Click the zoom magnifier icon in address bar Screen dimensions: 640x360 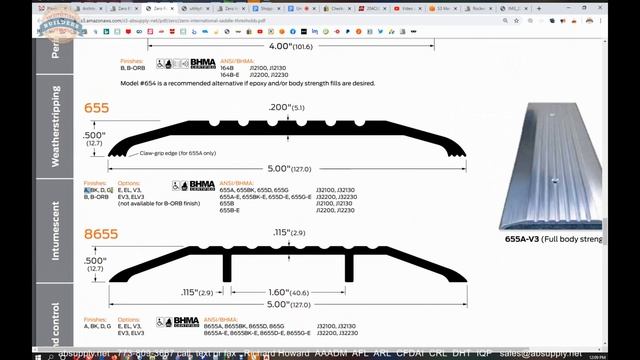(505, 20)
